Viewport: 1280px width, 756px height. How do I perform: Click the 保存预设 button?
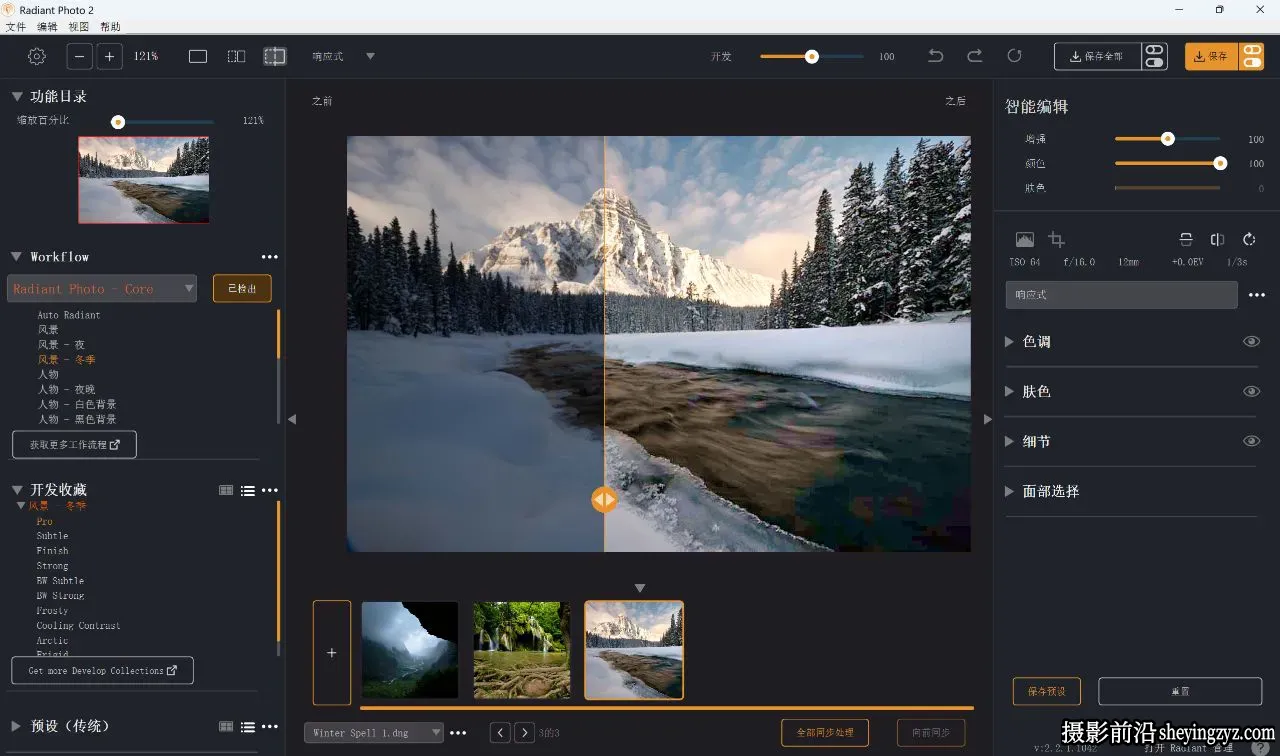tap(1047, 691)
